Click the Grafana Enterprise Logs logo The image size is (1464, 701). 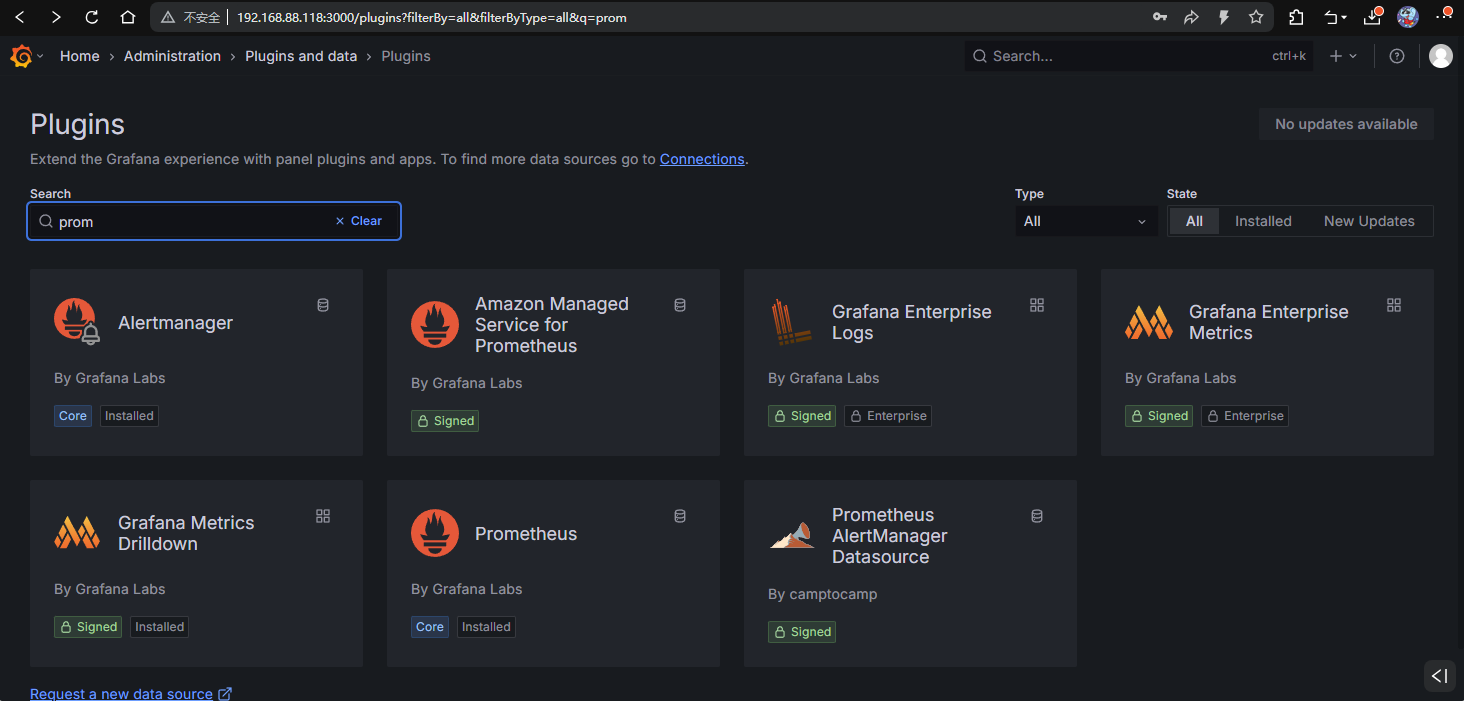tap(792, 322)
